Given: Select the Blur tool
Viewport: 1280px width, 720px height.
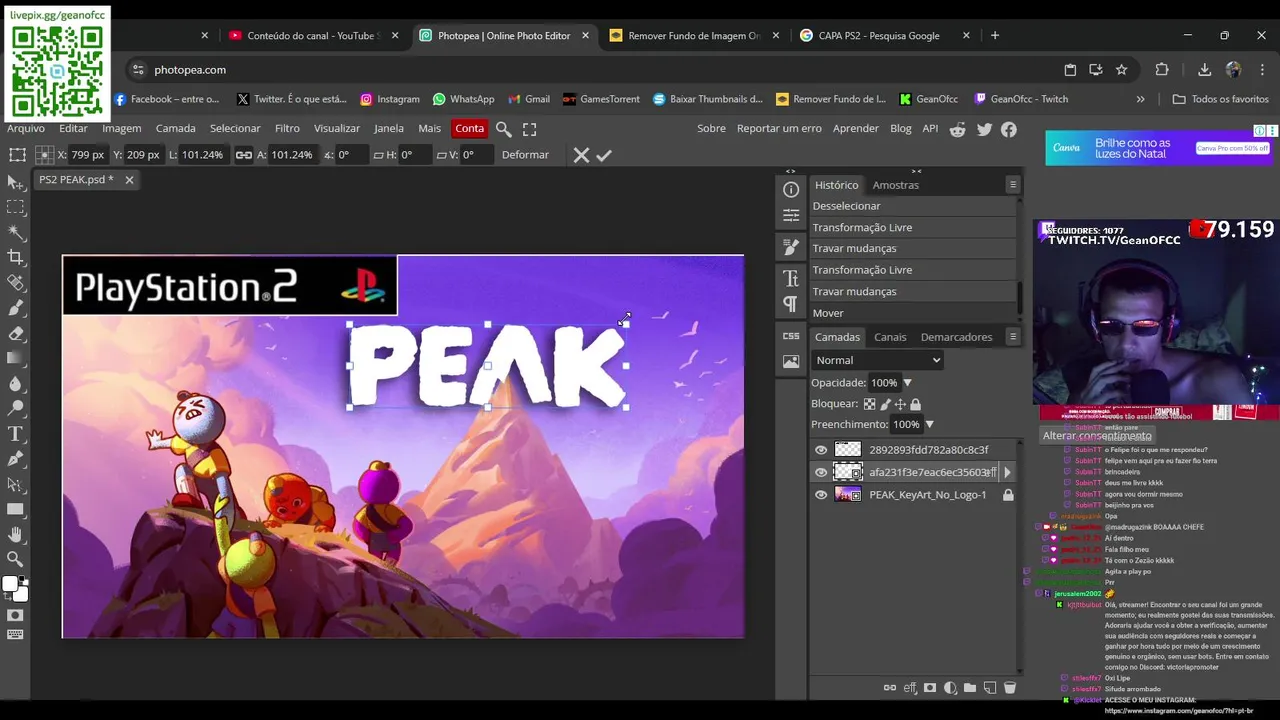Looking at the screenshot, I should (x=16, y=383).
